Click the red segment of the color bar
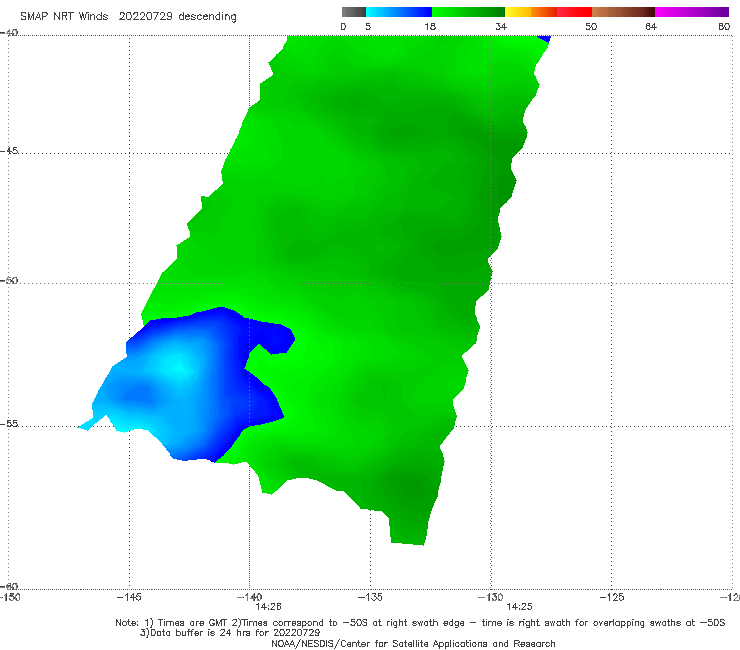Image resolution: width=740 pixels, height=650 pixels. coord(574,12)
